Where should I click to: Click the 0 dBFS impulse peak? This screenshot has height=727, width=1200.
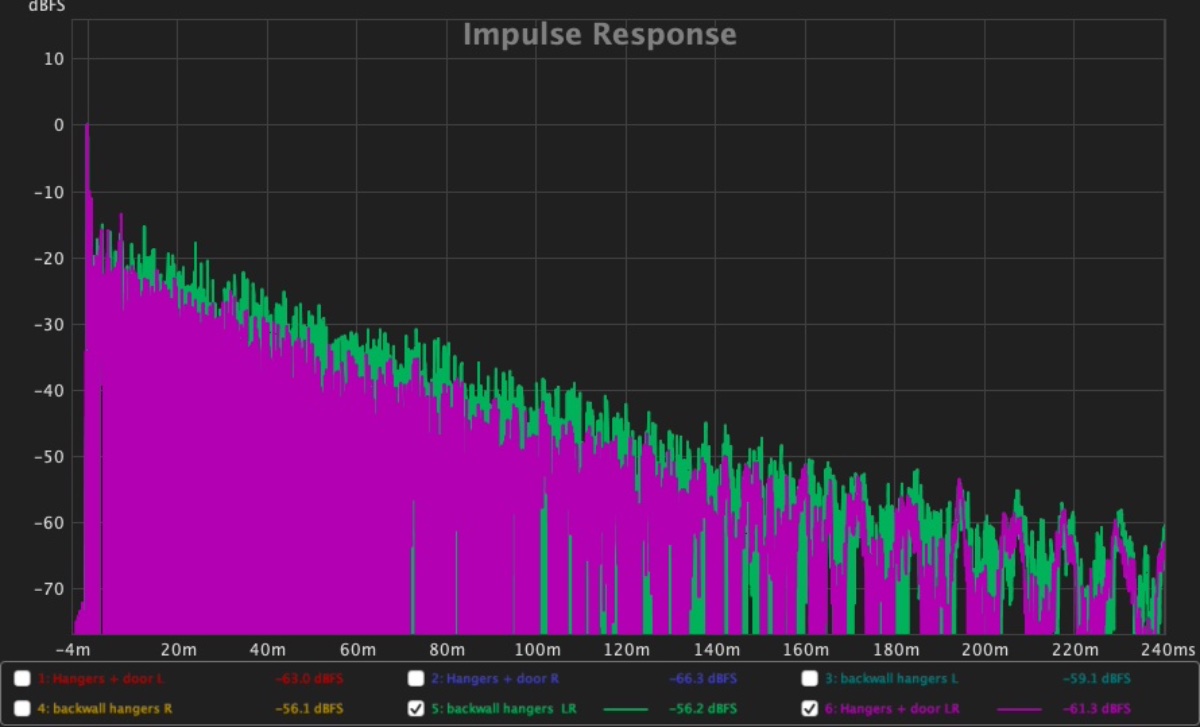[87, 125]
